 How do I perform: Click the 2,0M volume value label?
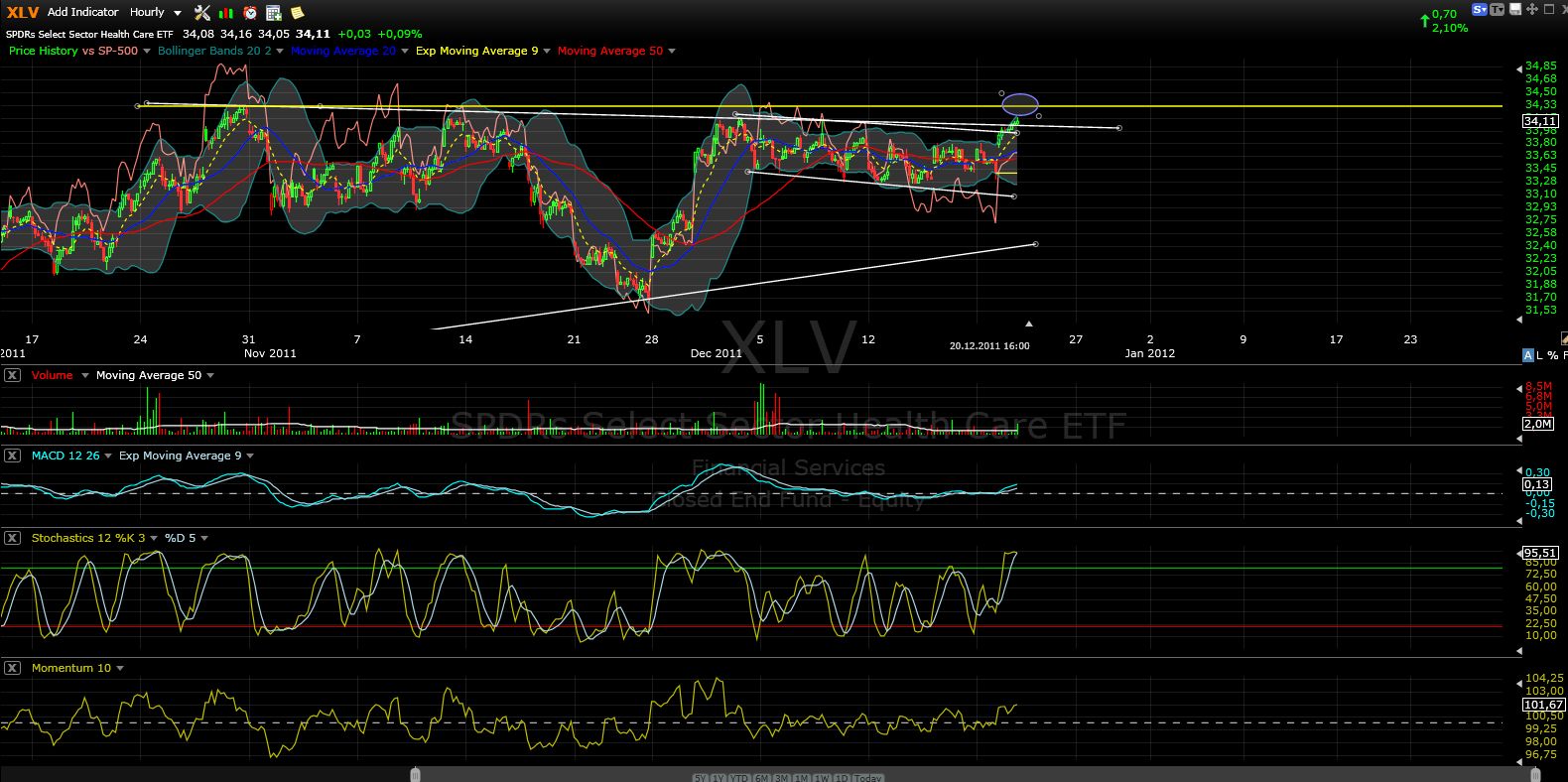(1537, 424)
